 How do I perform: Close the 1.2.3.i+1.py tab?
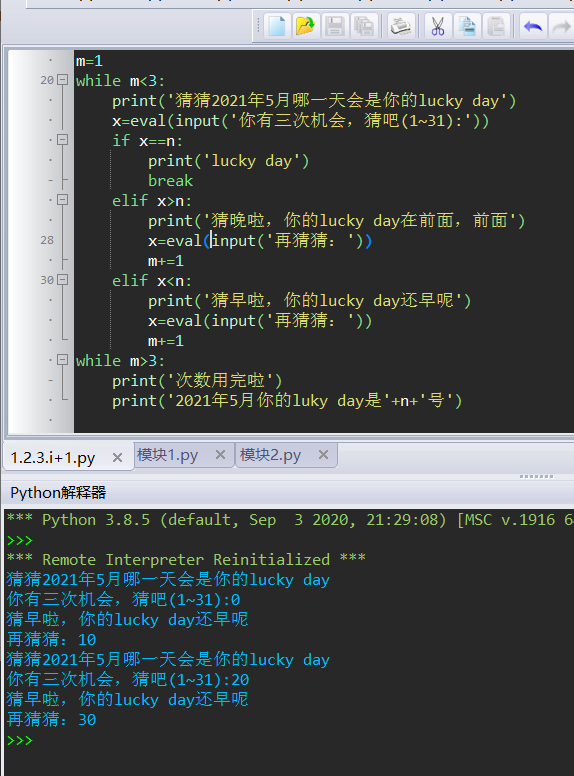(x=117, y=457)
